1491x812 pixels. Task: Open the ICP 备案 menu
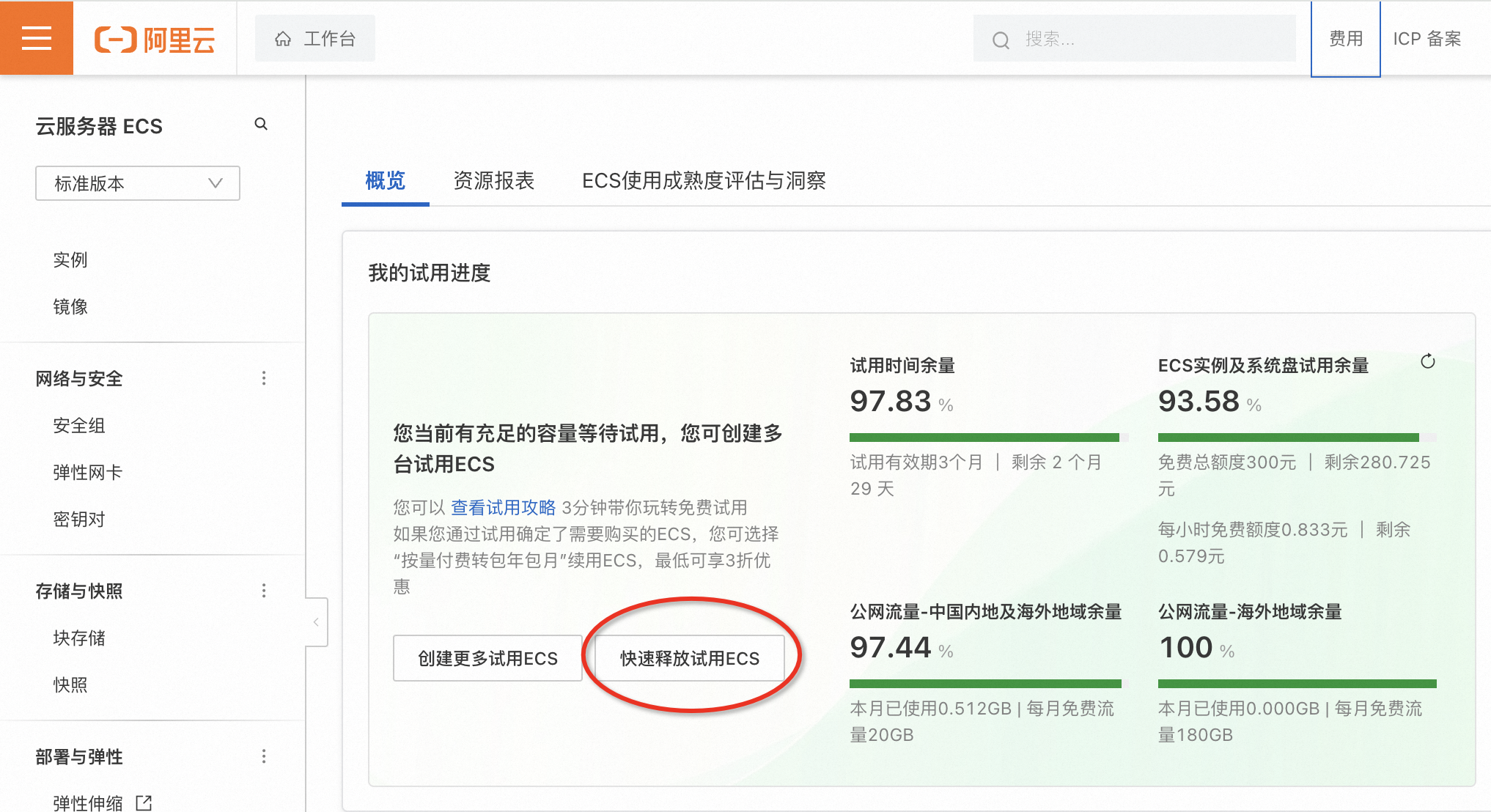(1426, 39)
